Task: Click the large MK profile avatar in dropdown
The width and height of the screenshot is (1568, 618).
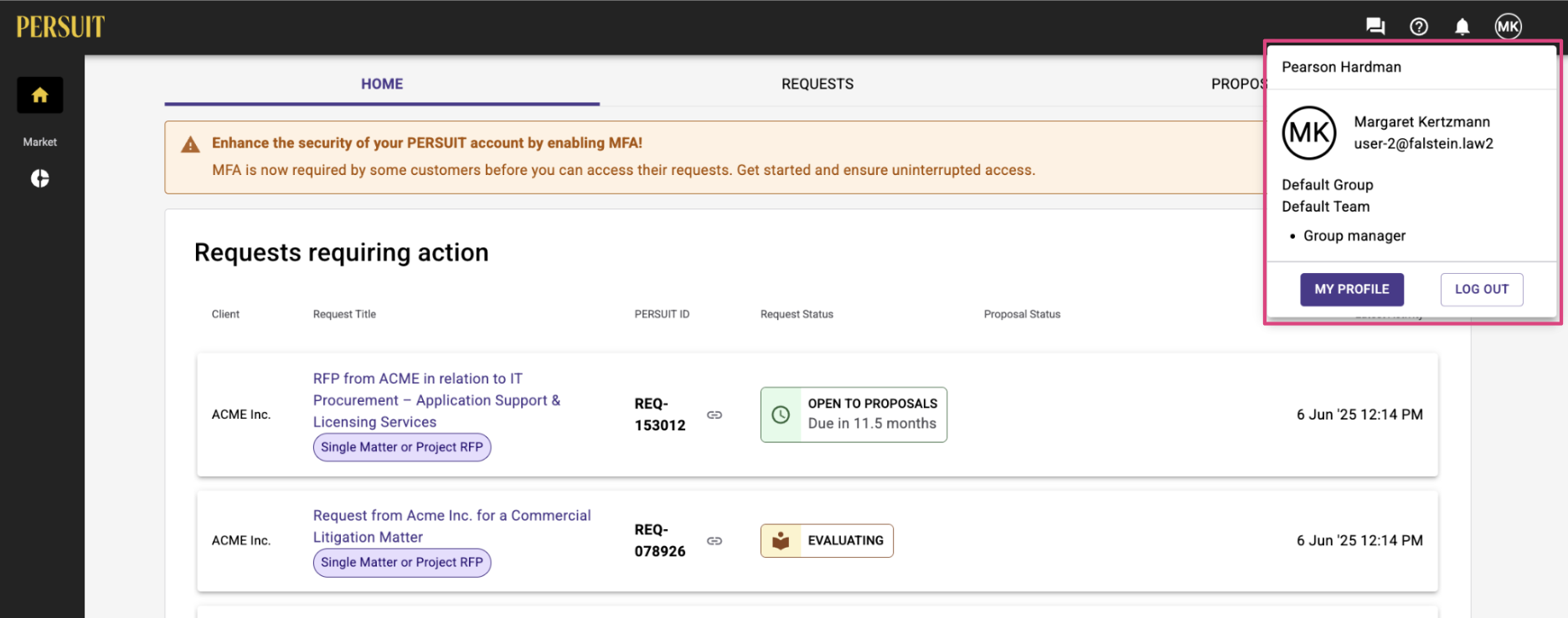Action: pos(1309,133)
